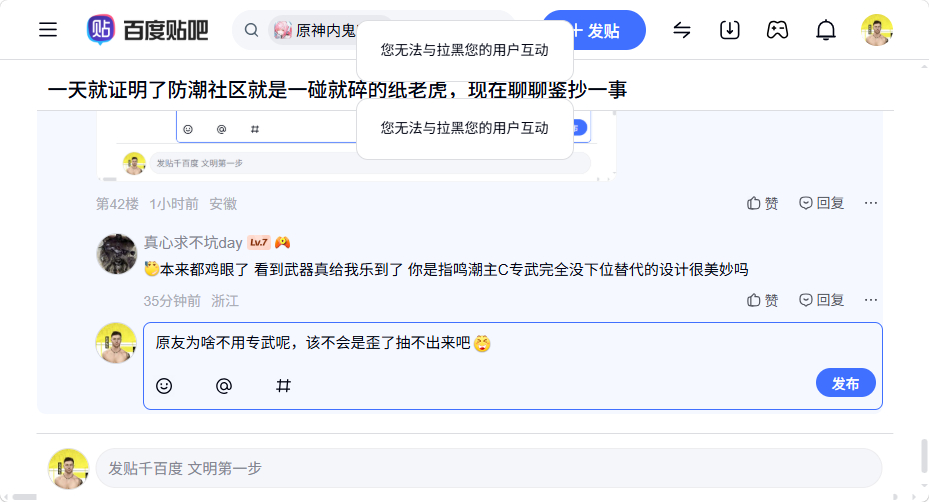Click the search magnifier icon
The width and height of the screenshot is (929, 502).
251,30
